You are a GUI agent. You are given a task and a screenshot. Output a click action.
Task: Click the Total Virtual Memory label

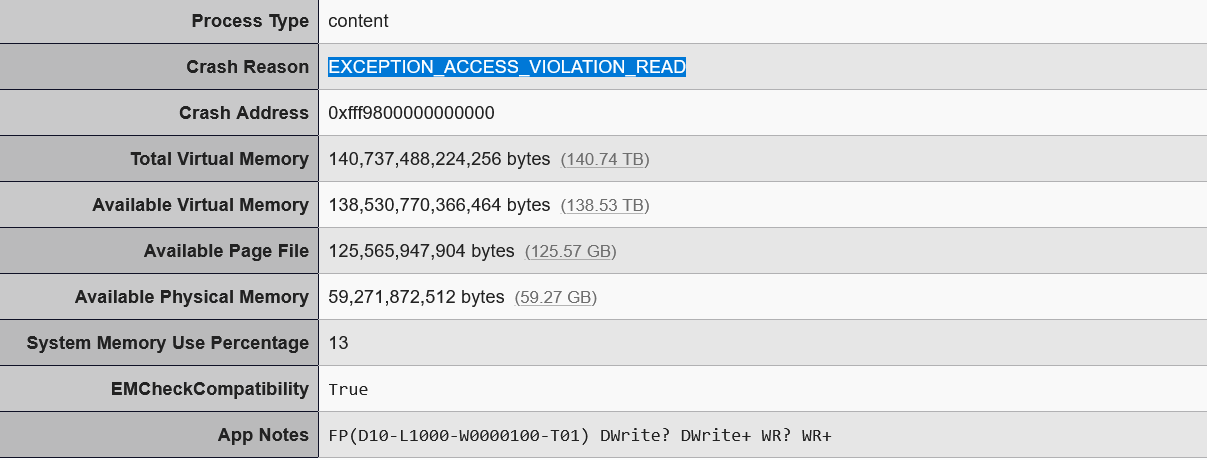(x=220, y=159)
